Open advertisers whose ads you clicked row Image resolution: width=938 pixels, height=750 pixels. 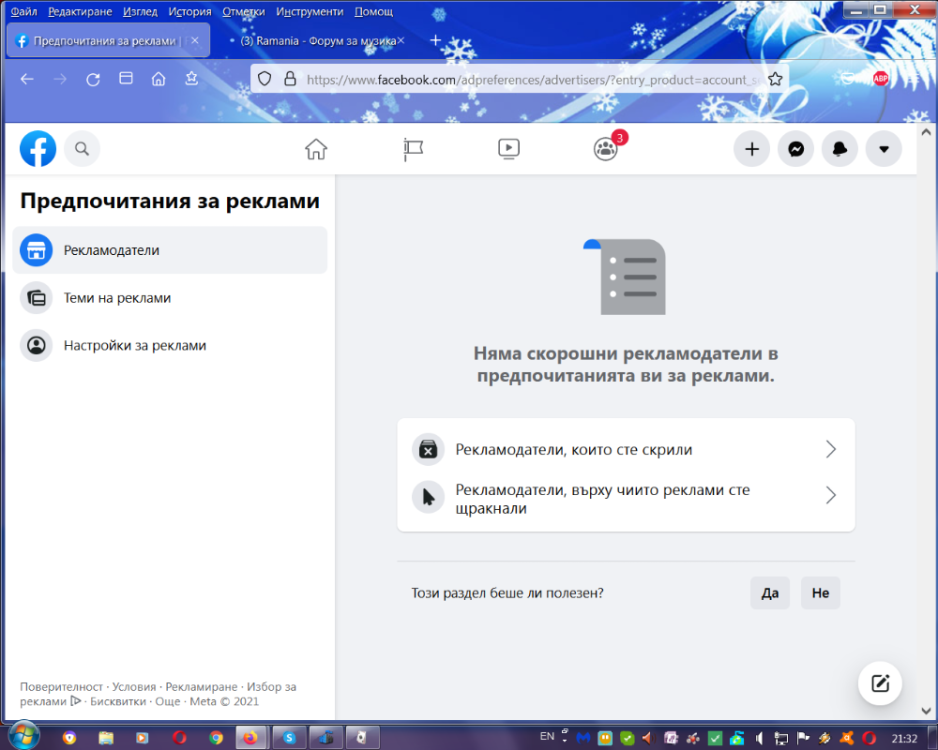[x=626, y=498]
